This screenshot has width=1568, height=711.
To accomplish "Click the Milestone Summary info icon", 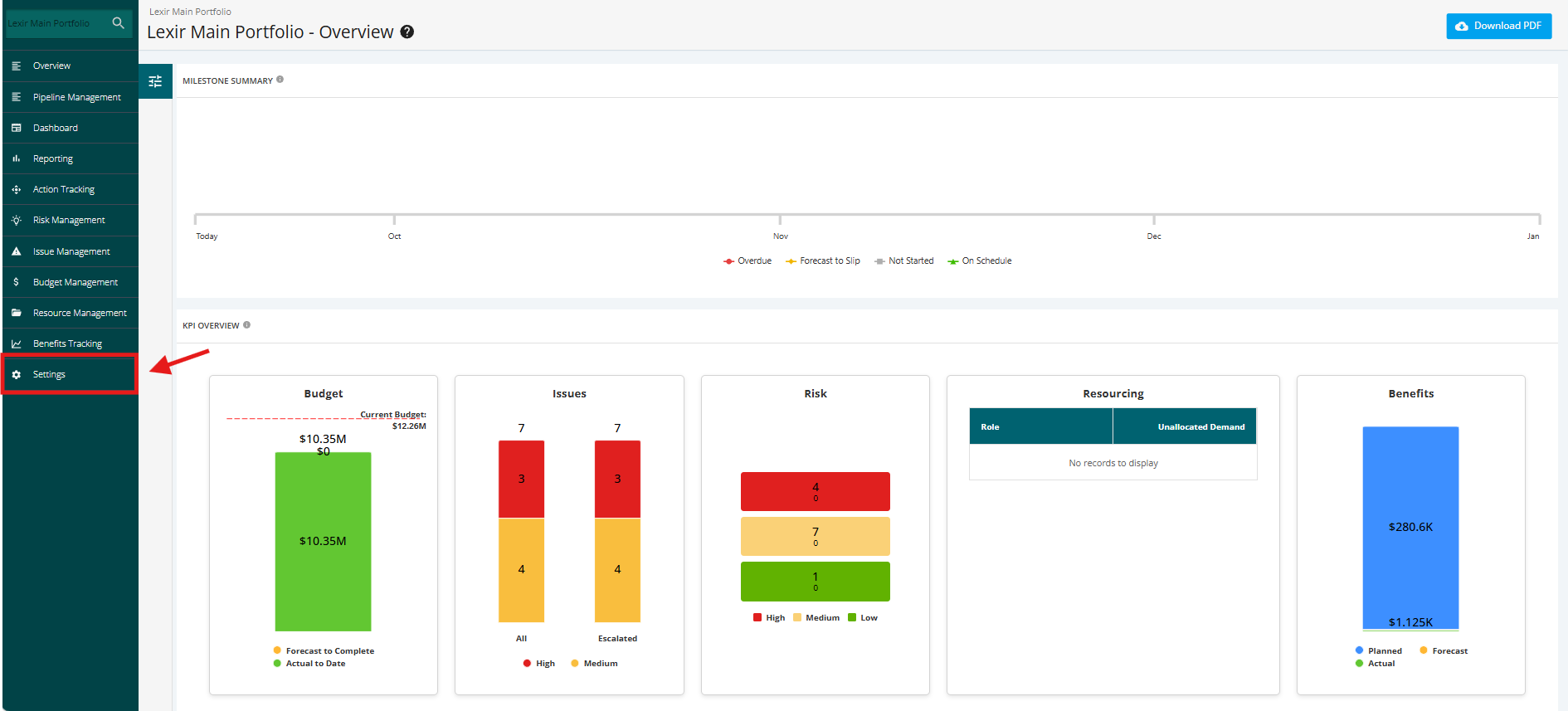I will tap(280, 80).
